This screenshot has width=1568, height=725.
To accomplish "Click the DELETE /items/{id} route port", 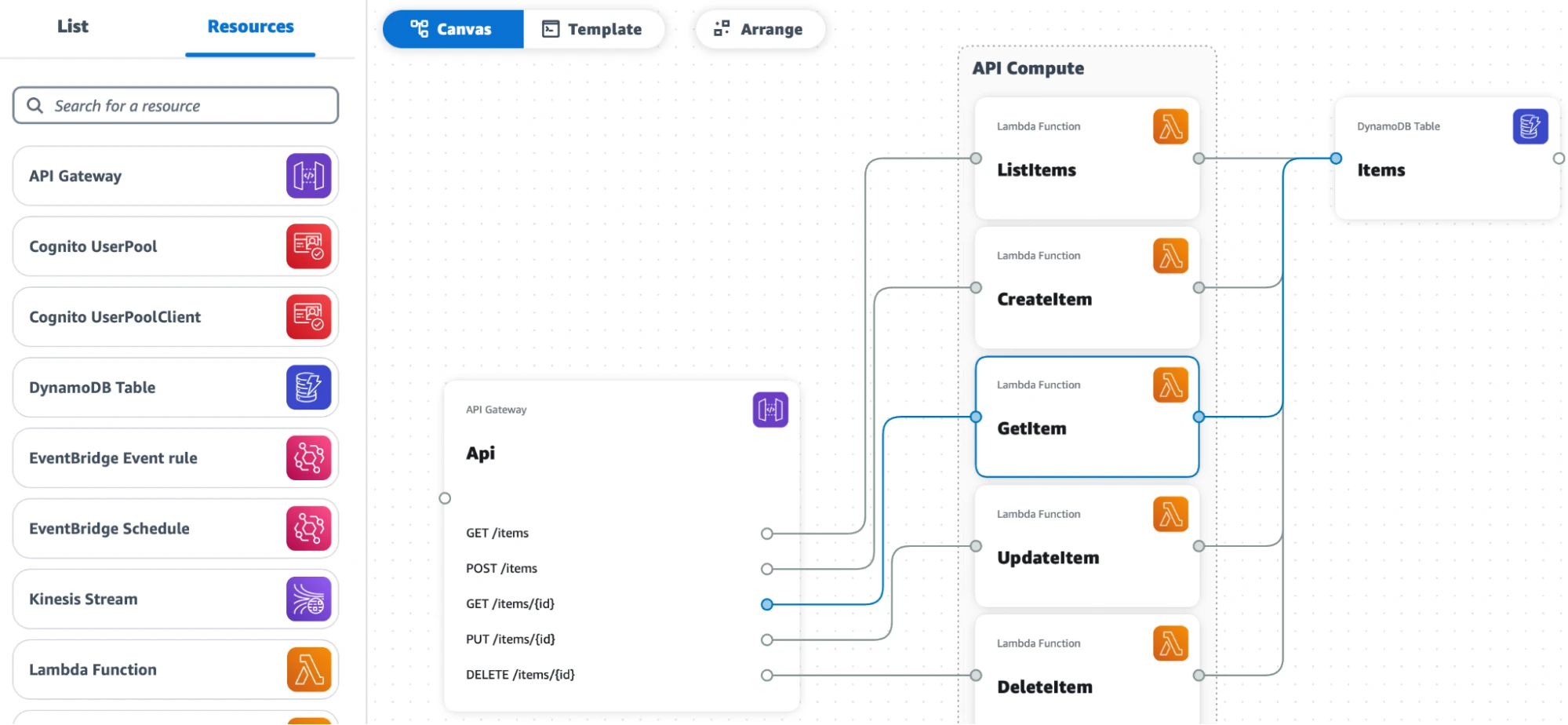I will click(x=767, y=676).
